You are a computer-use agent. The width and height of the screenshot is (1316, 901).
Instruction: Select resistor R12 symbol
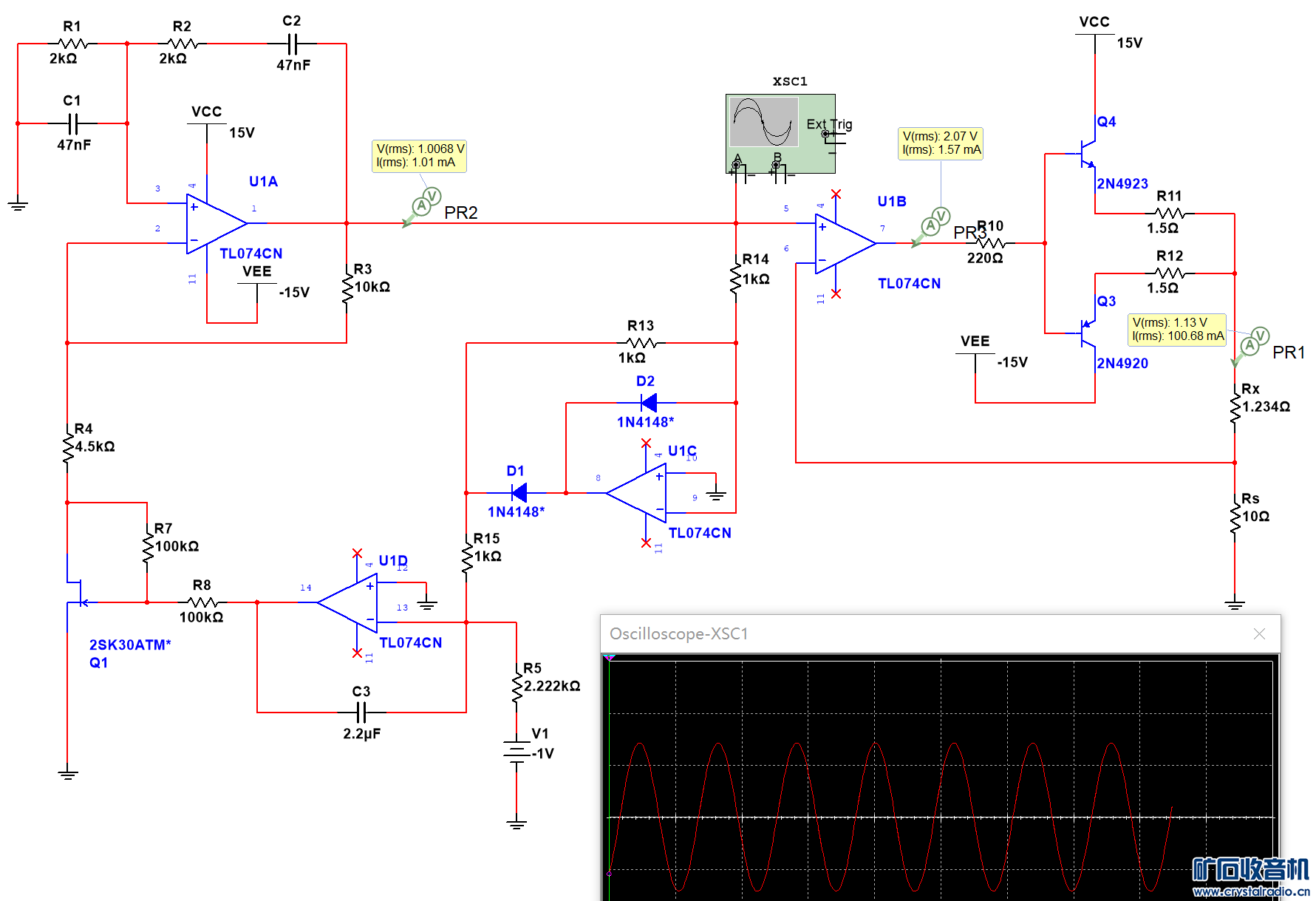tap(1170, 273)
